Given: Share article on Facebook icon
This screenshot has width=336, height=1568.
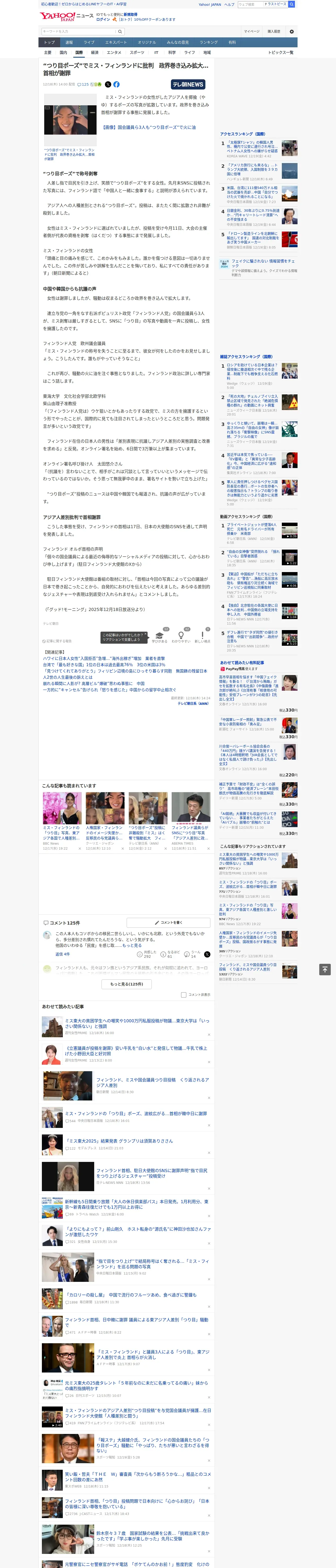Looking at the screenshot, I should 116,85.
